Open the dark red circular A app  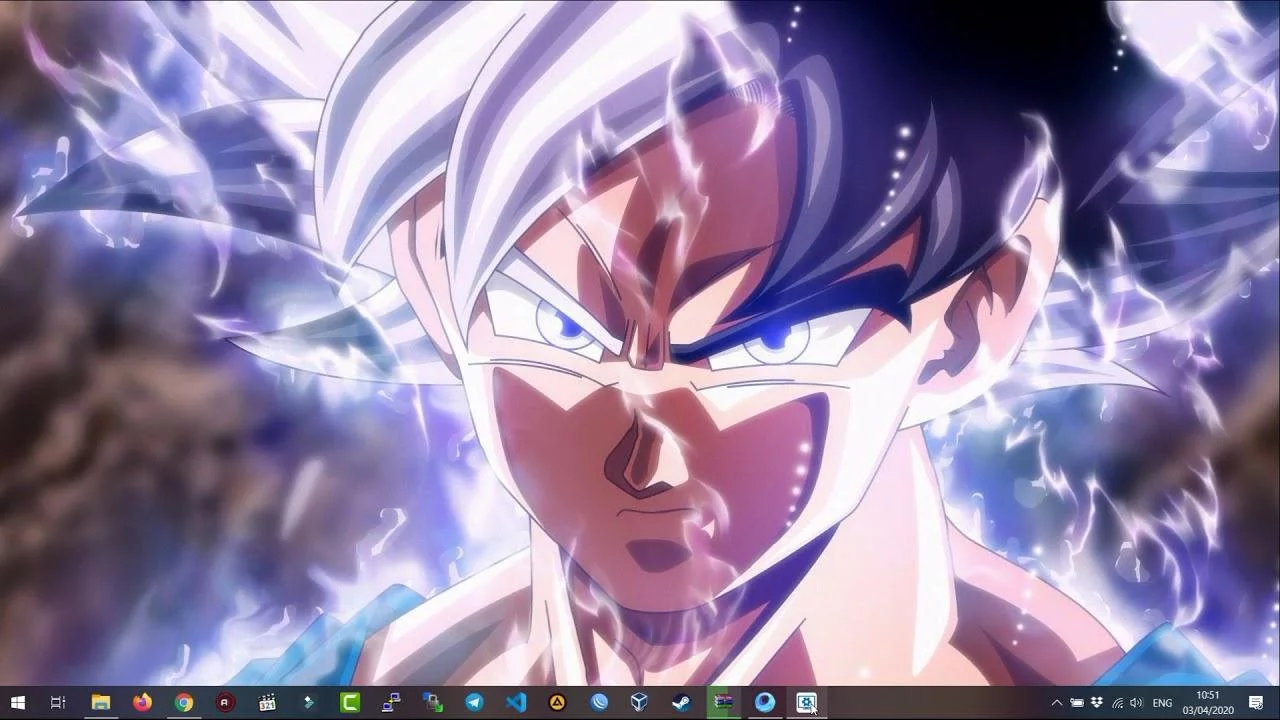(x=226, y=703)
